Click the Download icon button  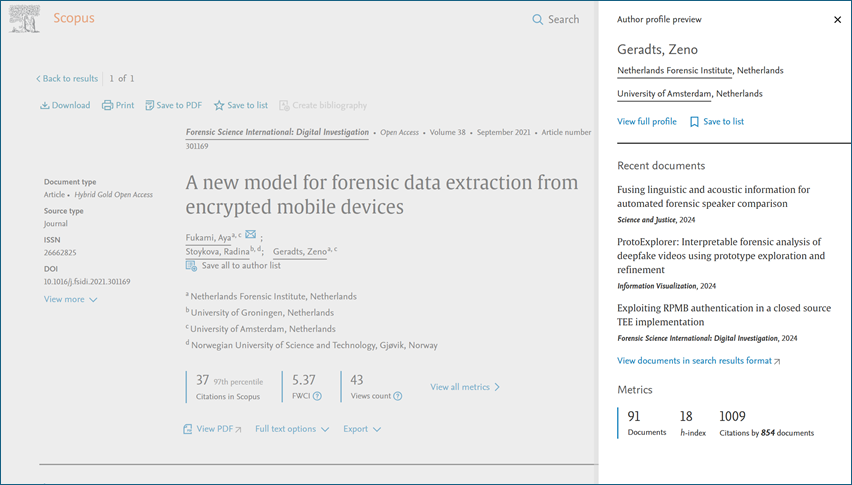[44, 105]
